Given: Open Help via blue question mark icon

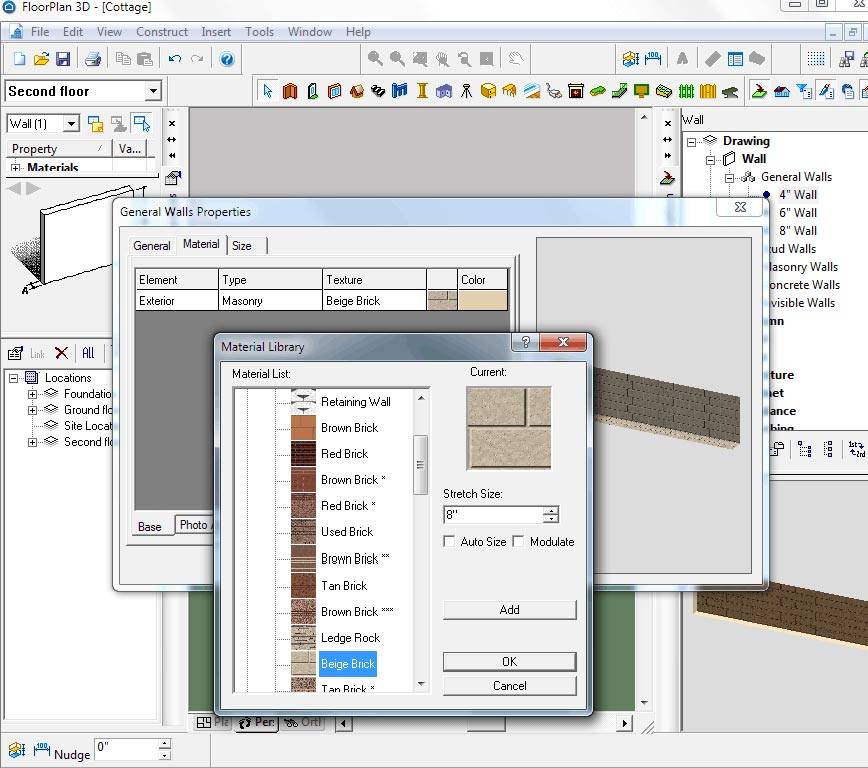Looking at the screenshot, I should (x=227, y=60).
